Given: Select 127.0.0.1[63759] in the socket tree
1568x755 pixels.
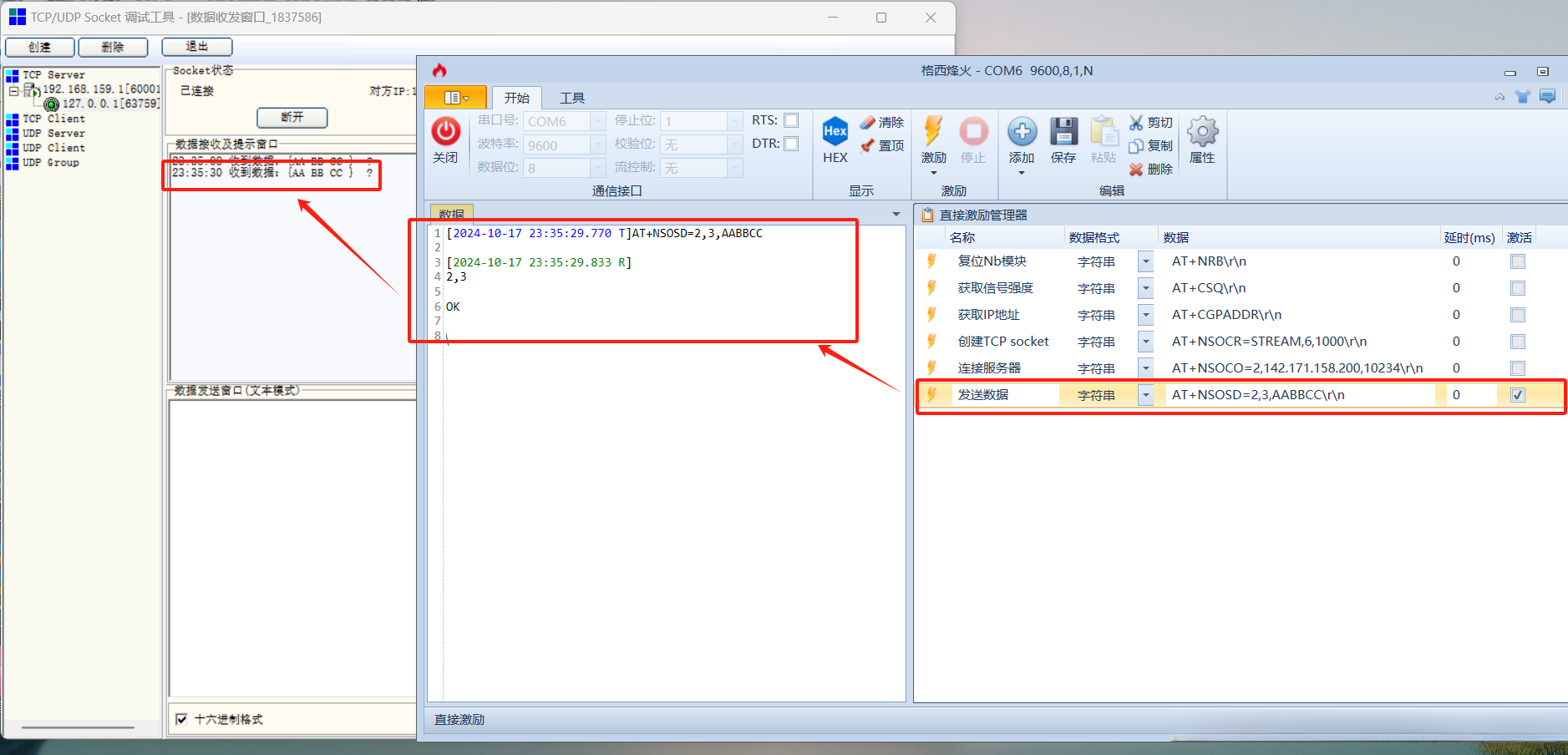Looking at the screenshot, I should 111,104.
